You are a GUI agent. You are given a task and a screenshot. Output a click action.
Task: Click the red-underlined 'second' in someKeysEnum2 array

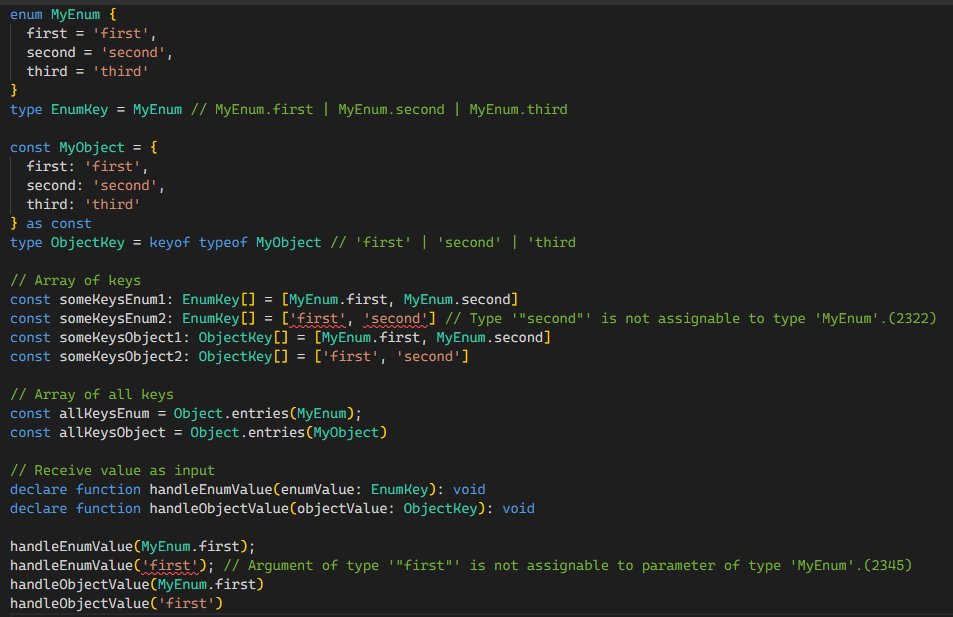pos(395,319)
